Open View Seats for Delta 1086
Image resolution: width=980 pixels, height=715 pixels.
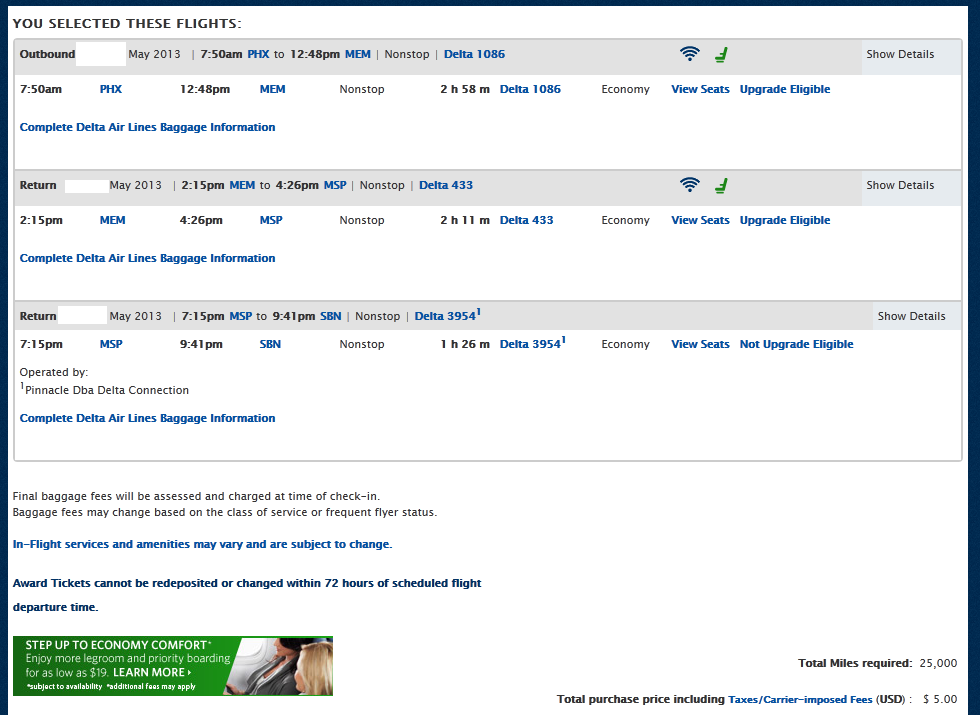[700, 89]
